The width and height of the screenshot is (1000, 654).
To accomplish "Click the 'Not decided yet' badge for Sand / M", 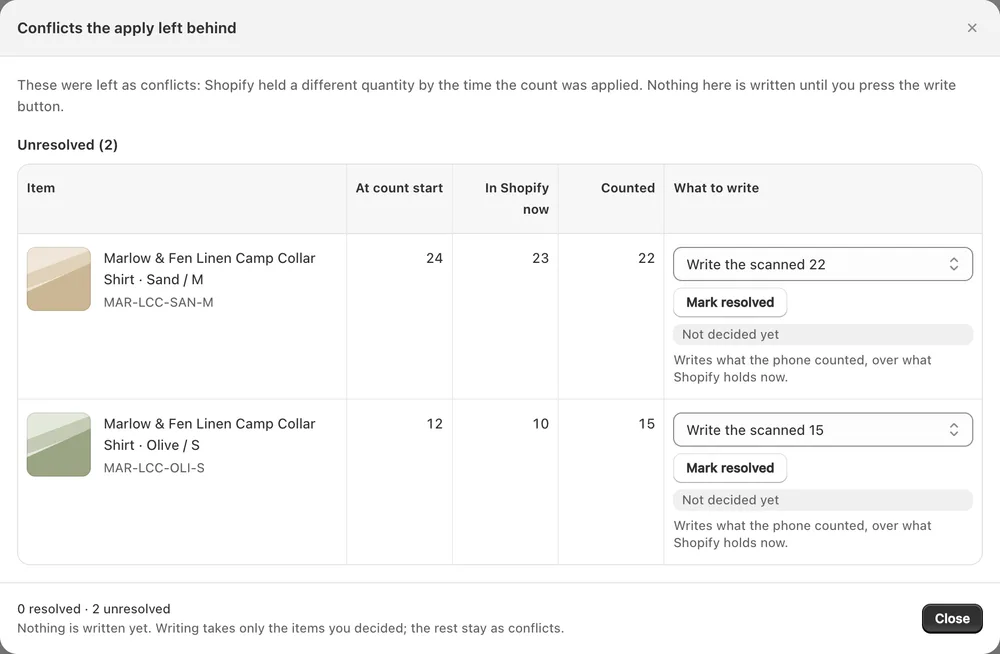I will coord(823,334).
